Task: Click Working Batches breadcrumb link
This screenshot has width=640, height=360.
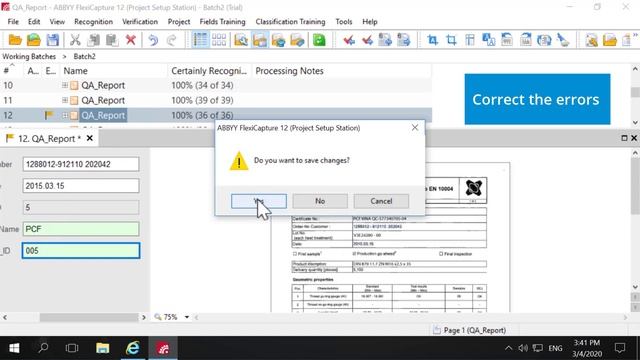Action: (29, 56)
